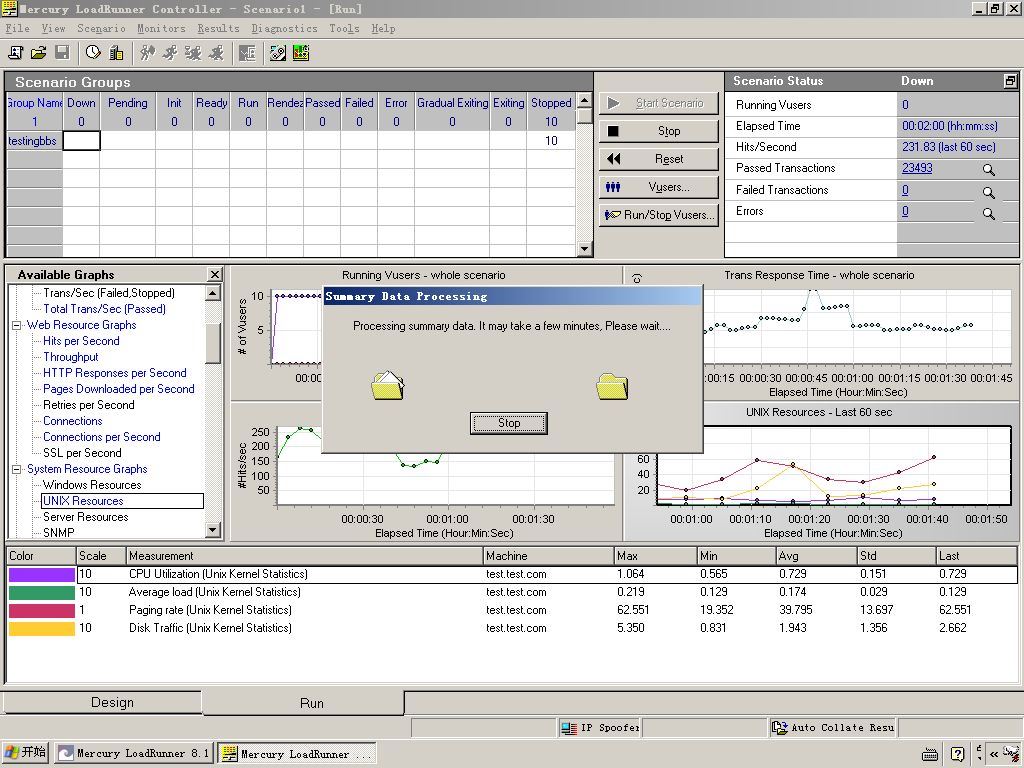Click the Reset button
The image size is (1024, 768).
(658, 159)
